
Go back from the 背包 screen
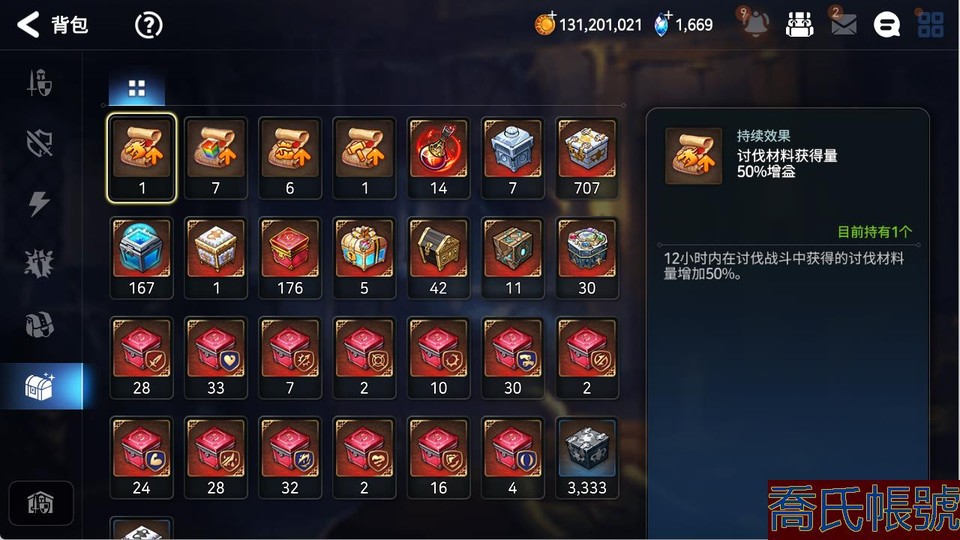(28, 25)
